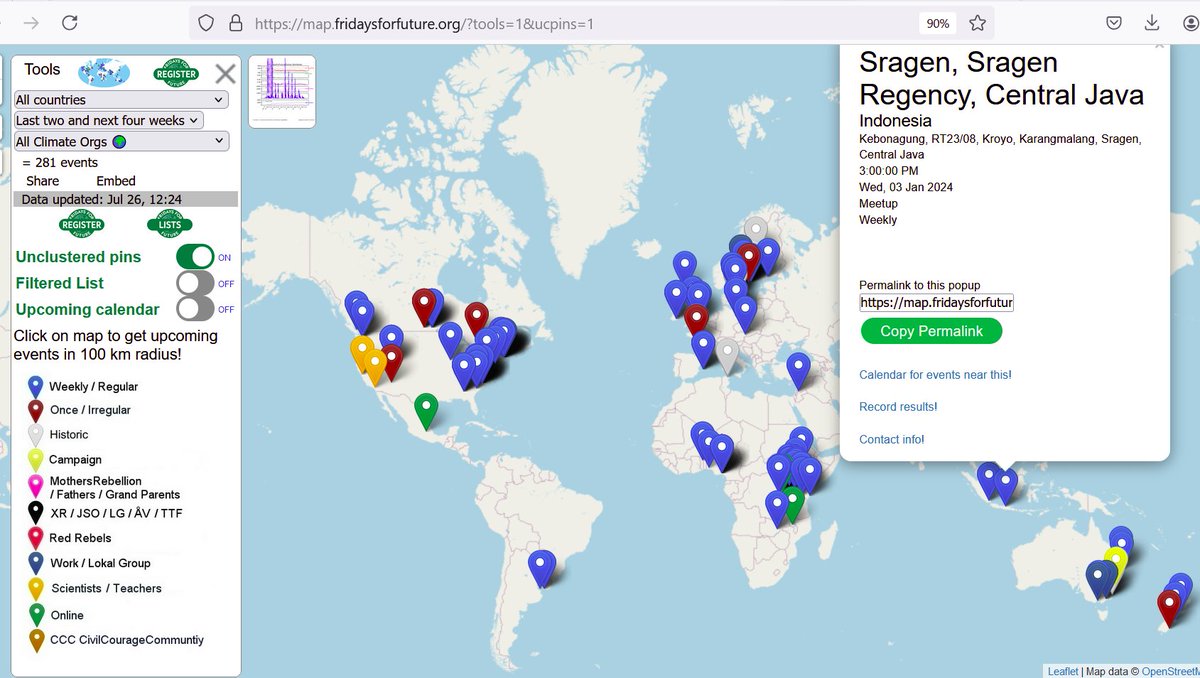
Task: Open the All countries dropdown
Action: 121,100
